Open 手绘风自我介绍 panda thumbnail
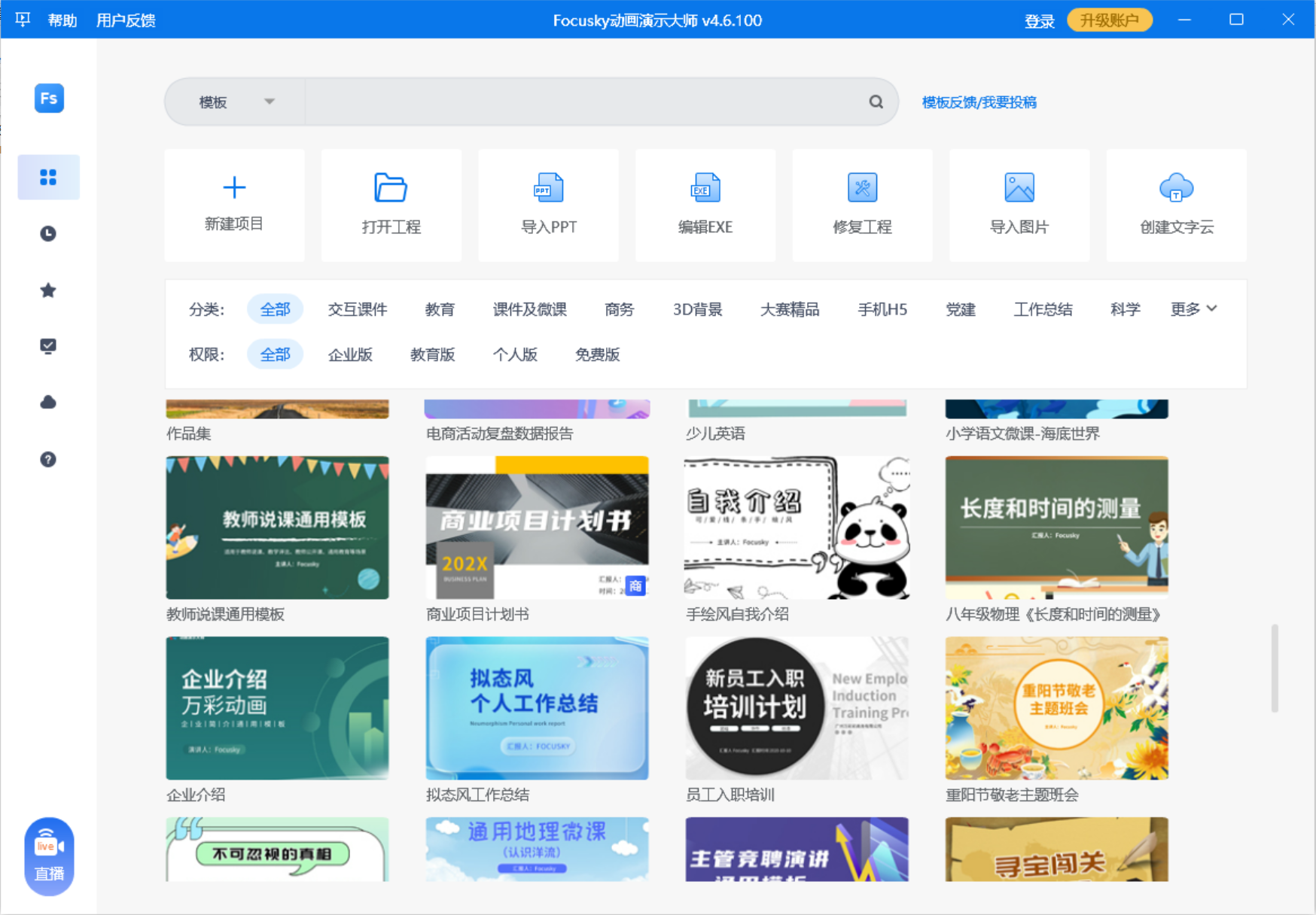 (x=797, y=527)
